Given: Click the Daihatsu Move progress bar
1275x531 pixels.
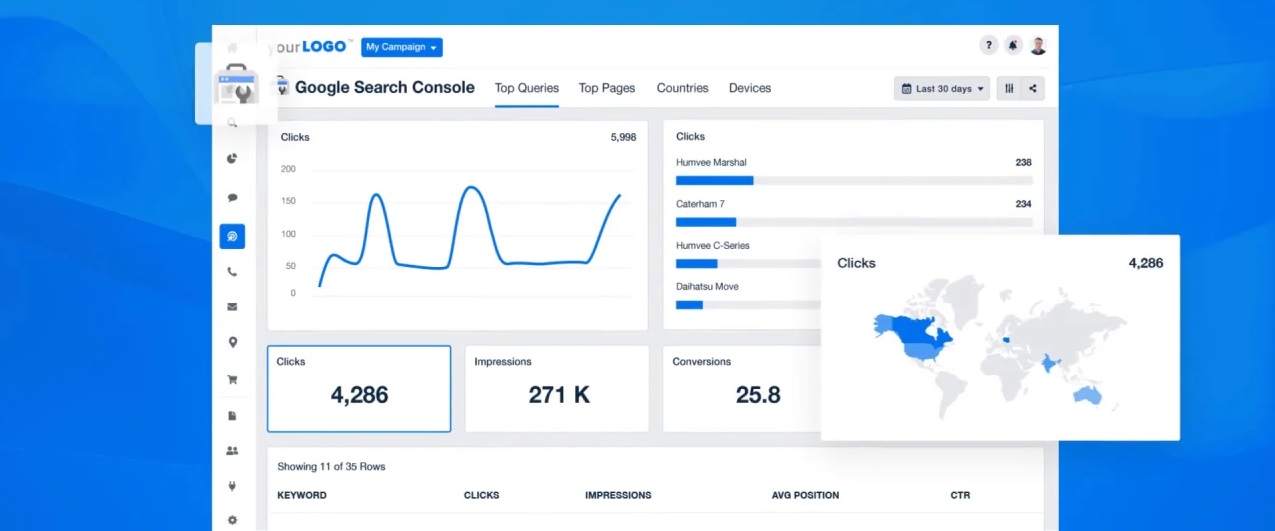Looking at the screenshot, I should coord(748,304).
